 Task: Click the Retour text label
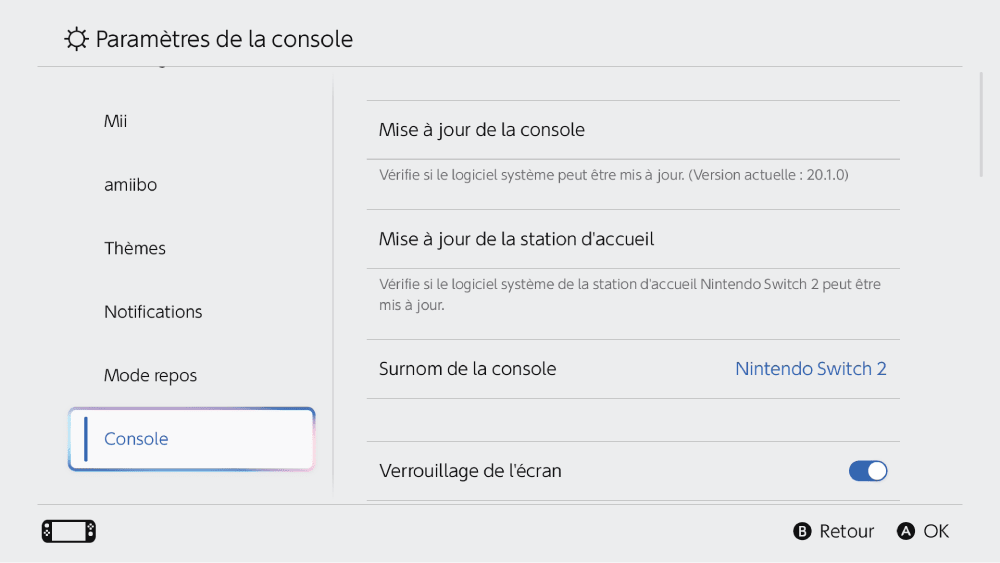[846, 531]
